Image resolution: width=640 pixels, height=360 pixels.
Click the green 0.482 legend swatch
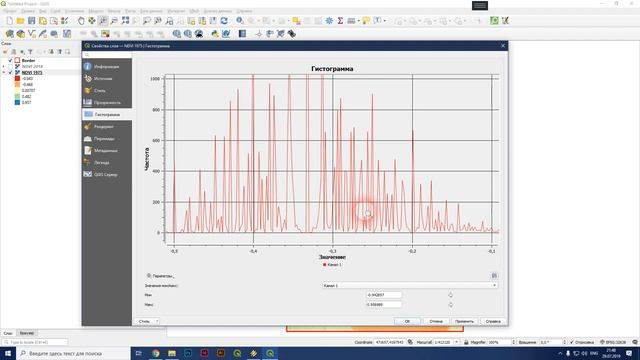pyautogui.click(x=17, y=96)
